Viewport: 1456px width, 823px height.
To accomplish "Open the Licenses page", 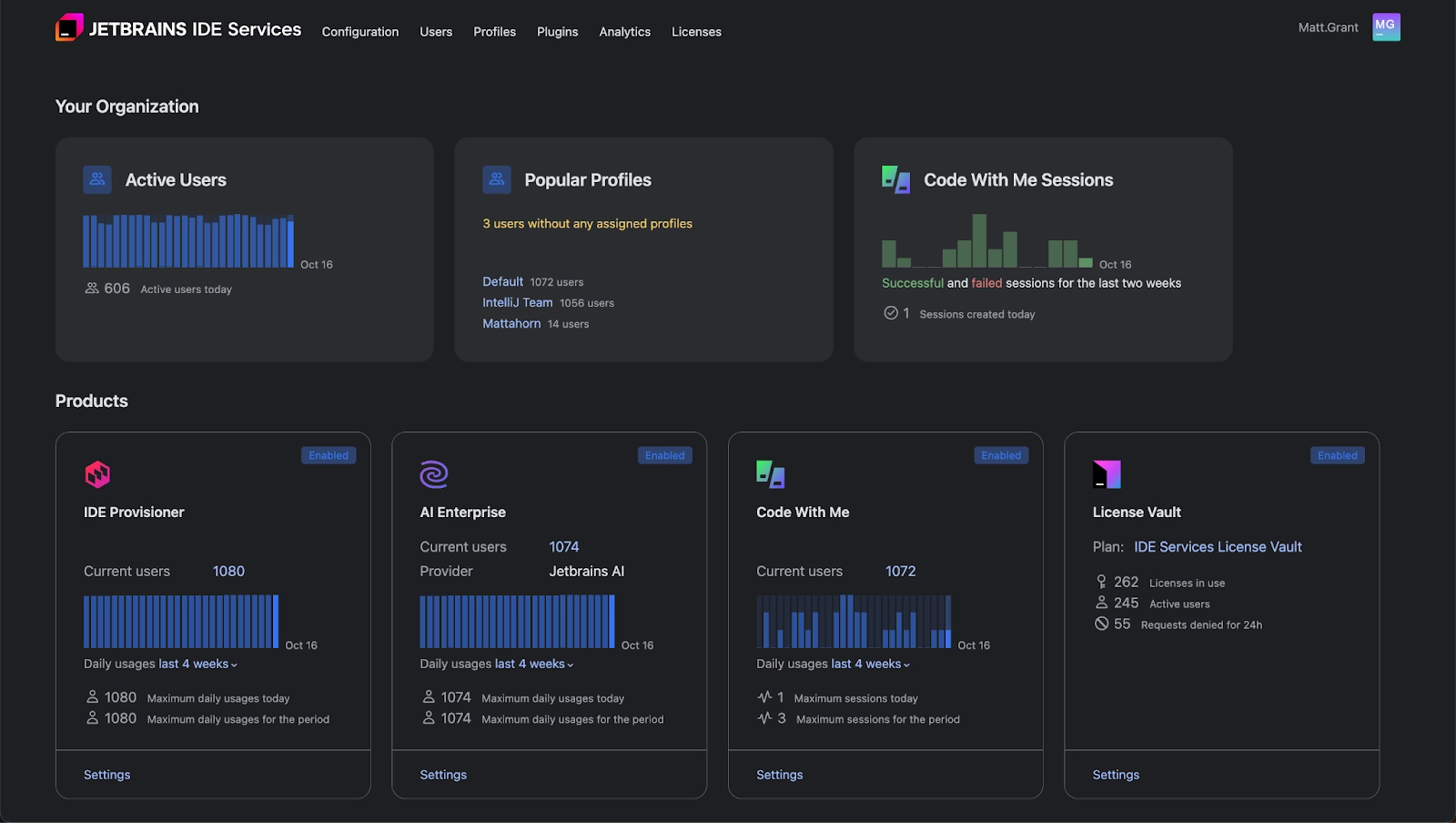I will (696, 32).
